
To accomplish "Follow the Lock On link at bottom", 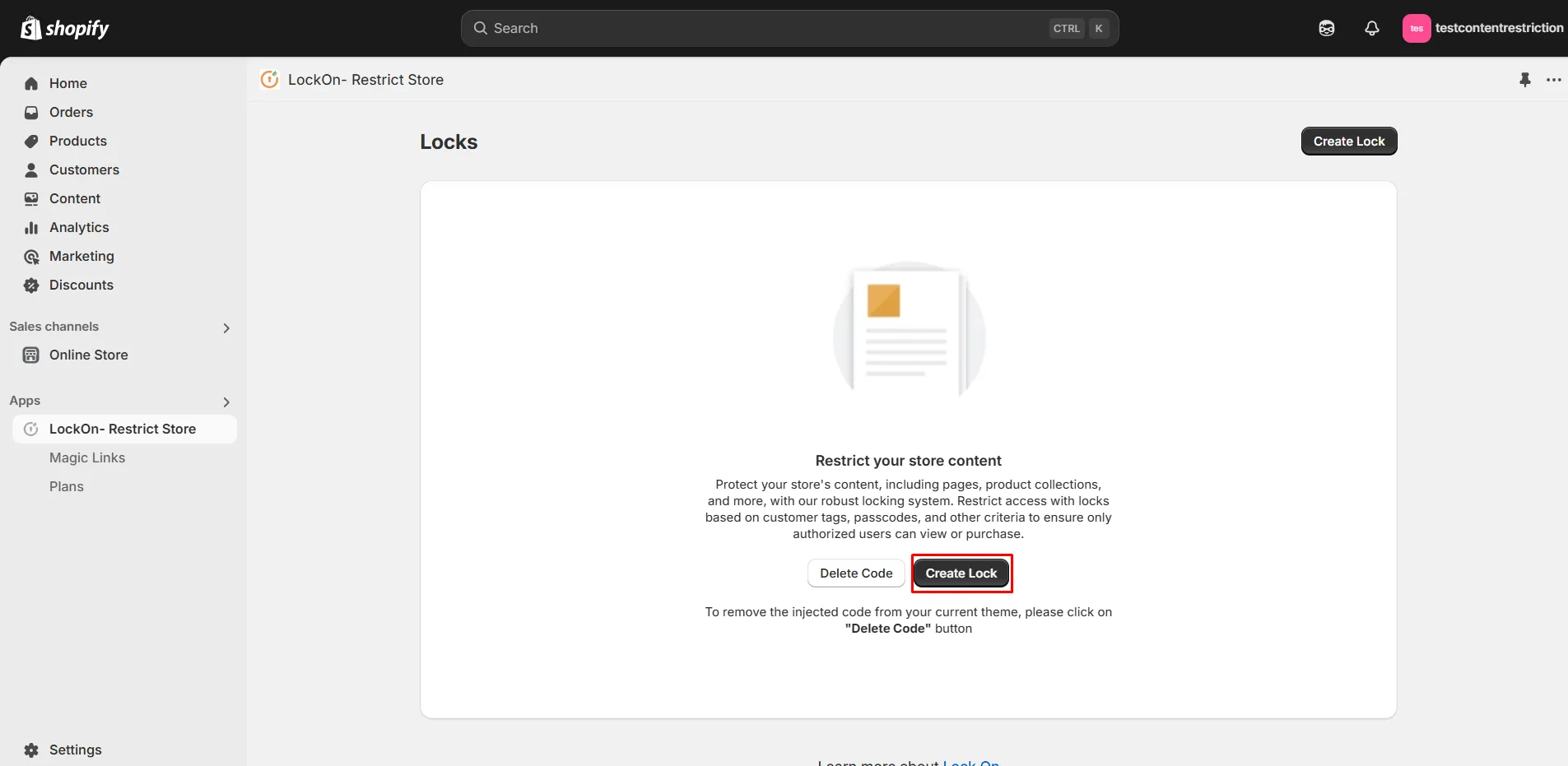I will click(971, 762).
